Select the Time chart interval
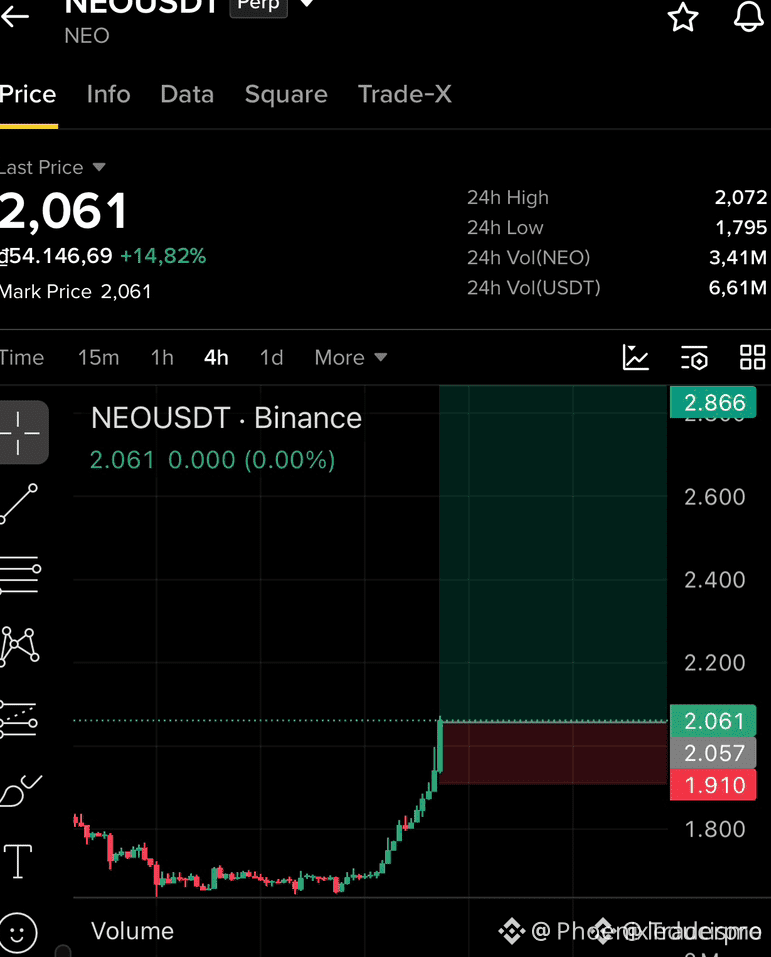The width and height of the screenshot is (771, 957). (22, 358)
